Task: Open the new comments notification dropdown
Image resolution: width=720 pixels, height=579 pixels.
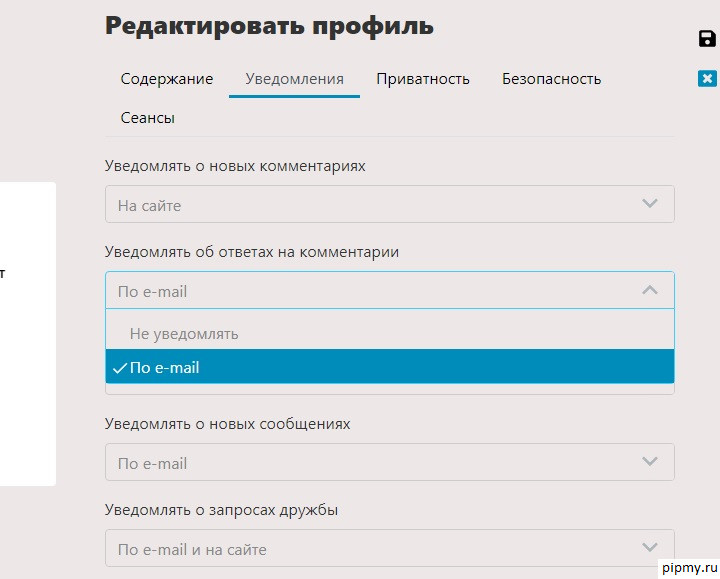Action: coord(389,204)
